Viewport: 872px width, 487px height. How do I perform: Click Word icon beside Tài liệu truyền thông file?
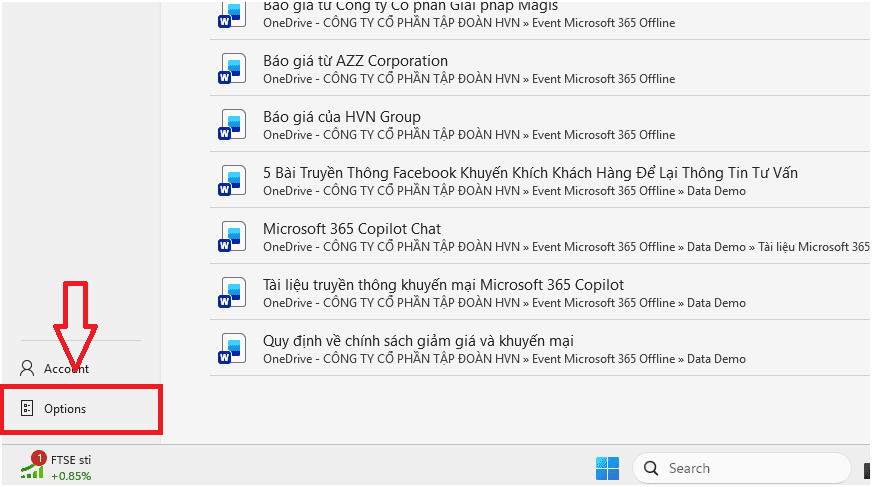(x=232, y=293)
